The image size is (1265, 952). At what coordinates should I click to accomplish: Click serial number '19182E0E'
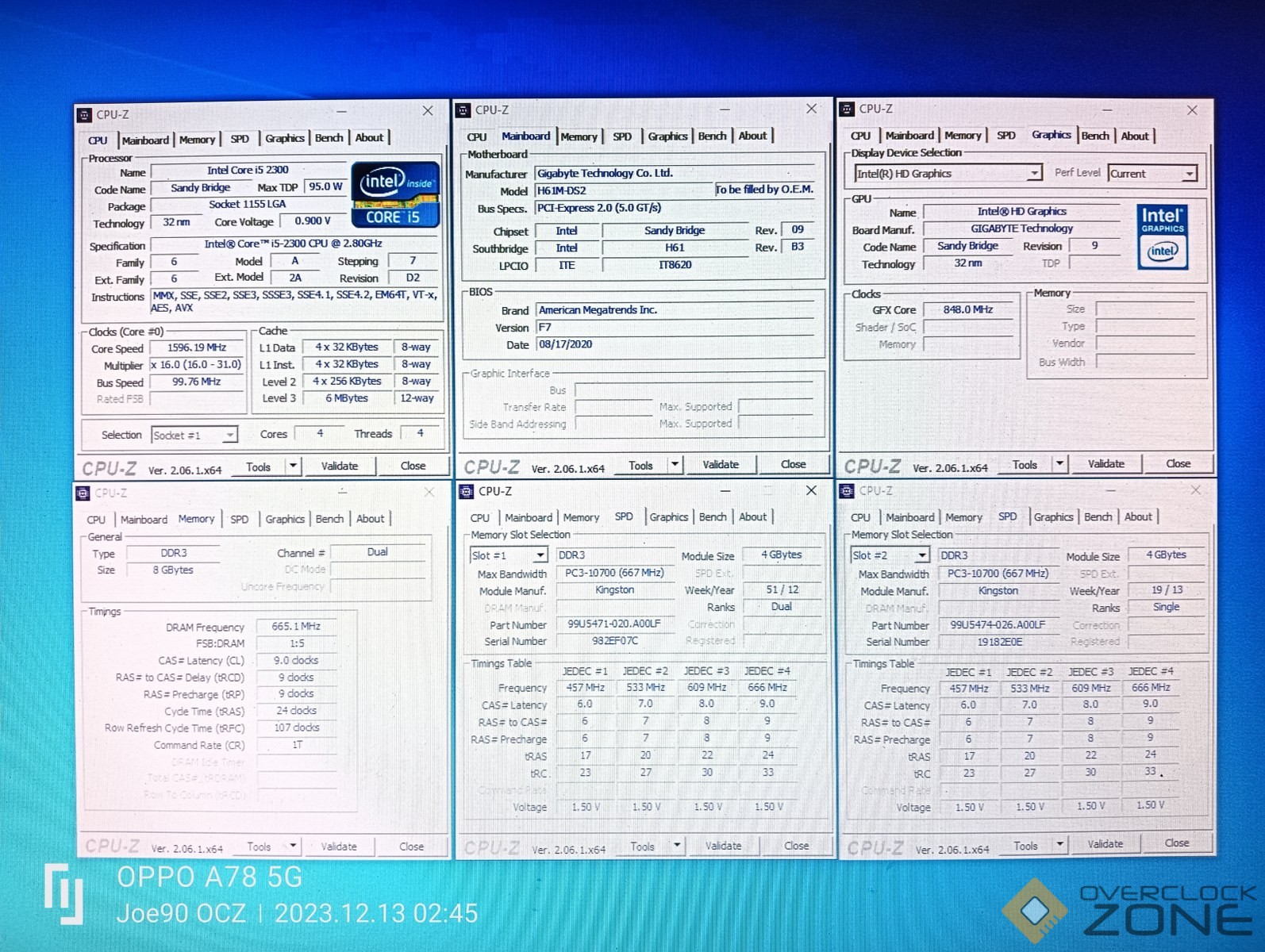coord(998,642)
